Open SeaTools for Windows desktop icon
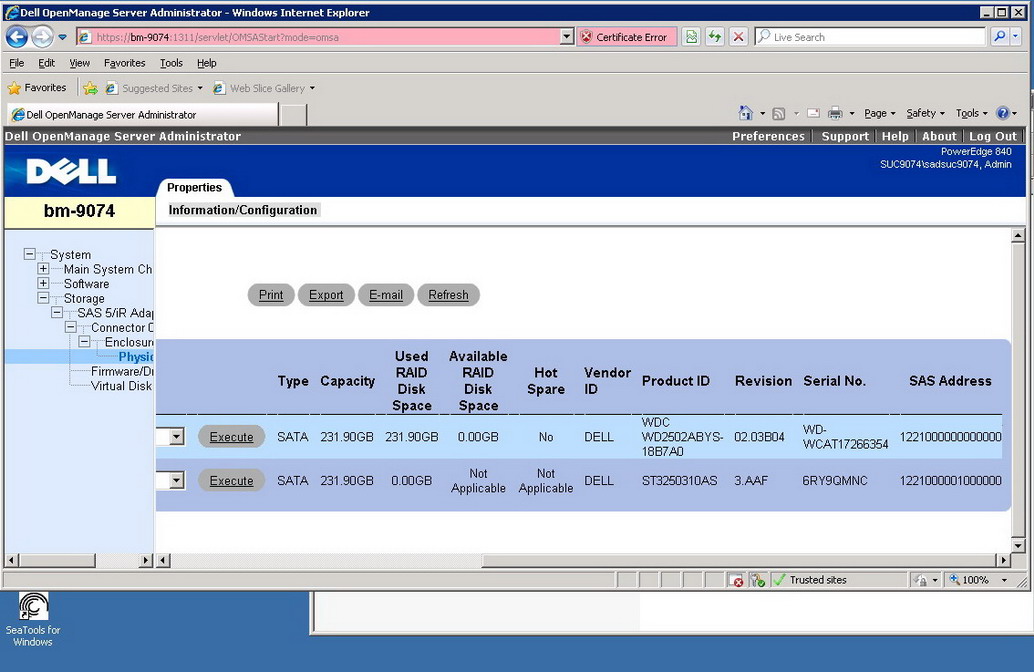1034x672 pixels. click(x=33, y=619)
